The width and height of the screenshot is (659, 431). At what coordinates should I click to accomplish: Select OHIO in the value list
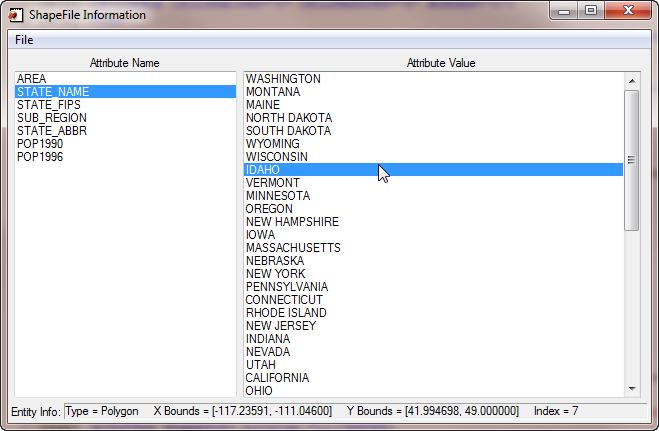pyautogui.click(x=433, y=391)
